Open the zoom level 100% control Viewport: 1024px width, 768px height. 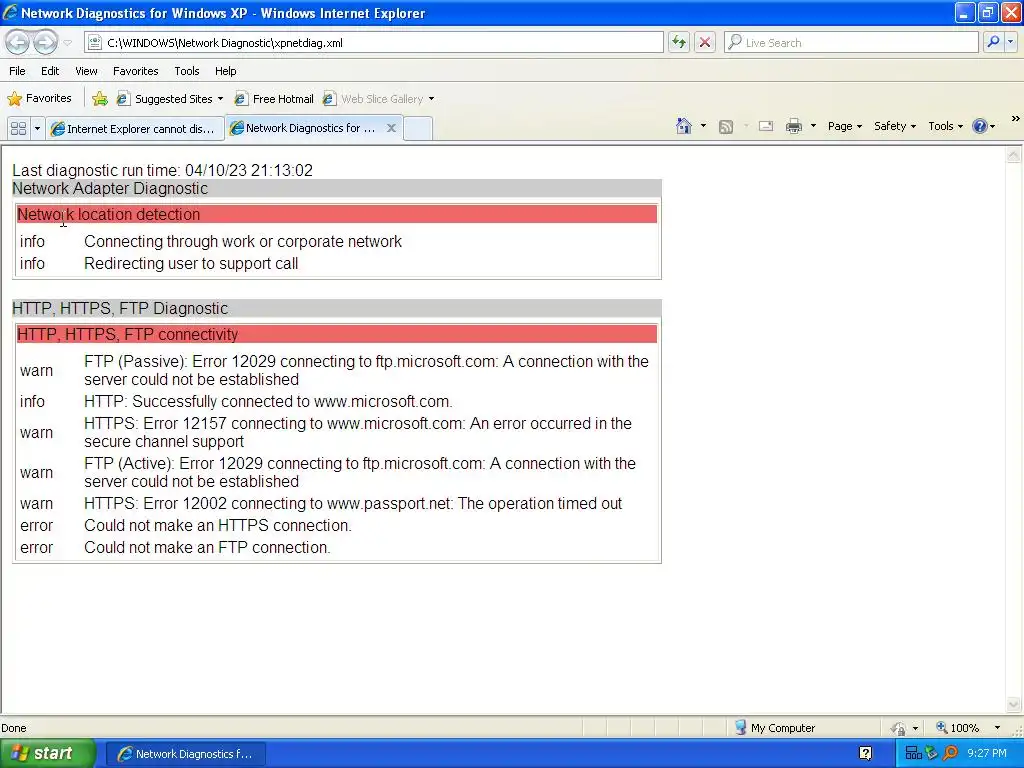click(x=957, y=728)
